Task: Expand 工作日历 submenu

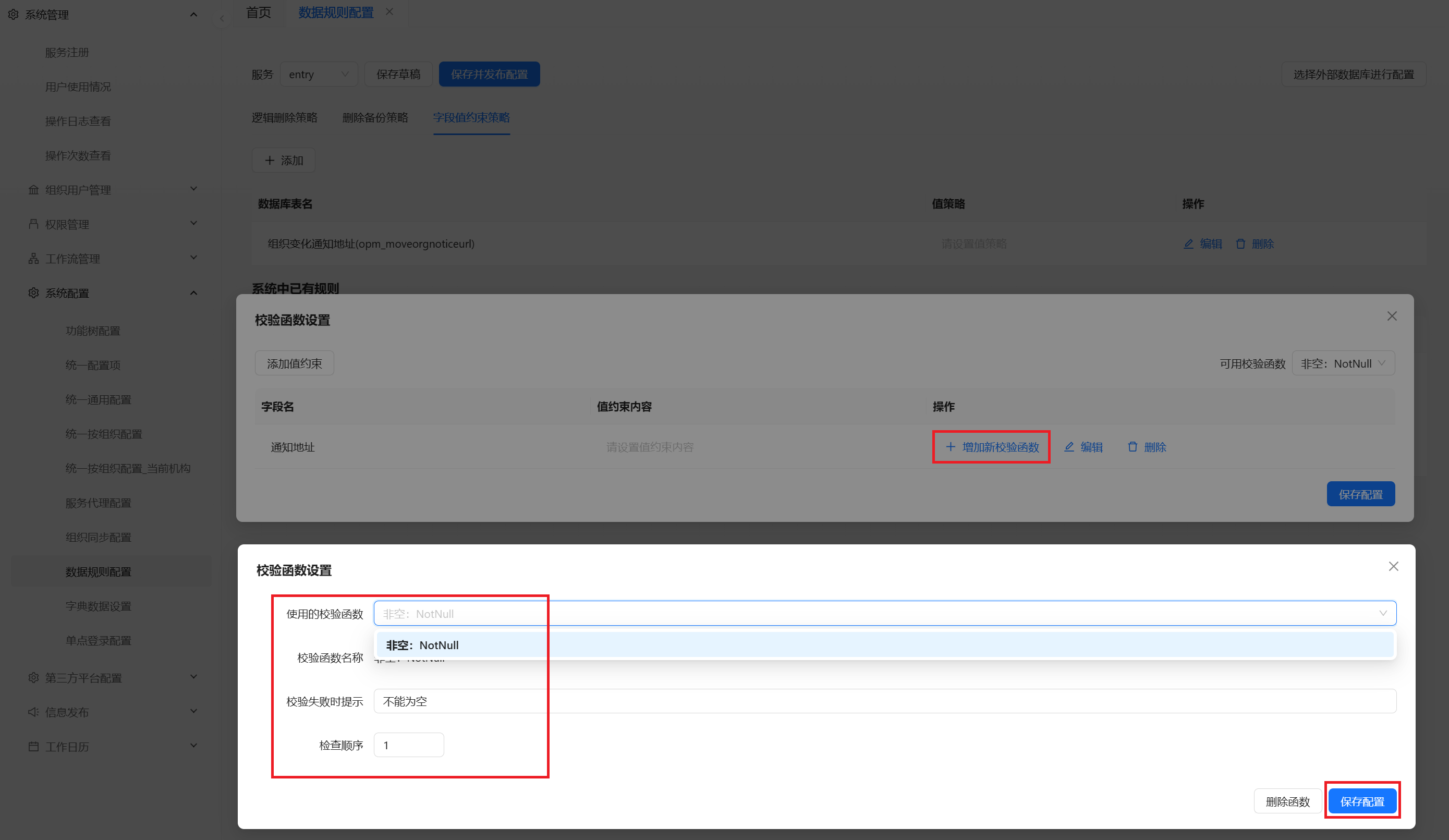Action: (194, 746)
